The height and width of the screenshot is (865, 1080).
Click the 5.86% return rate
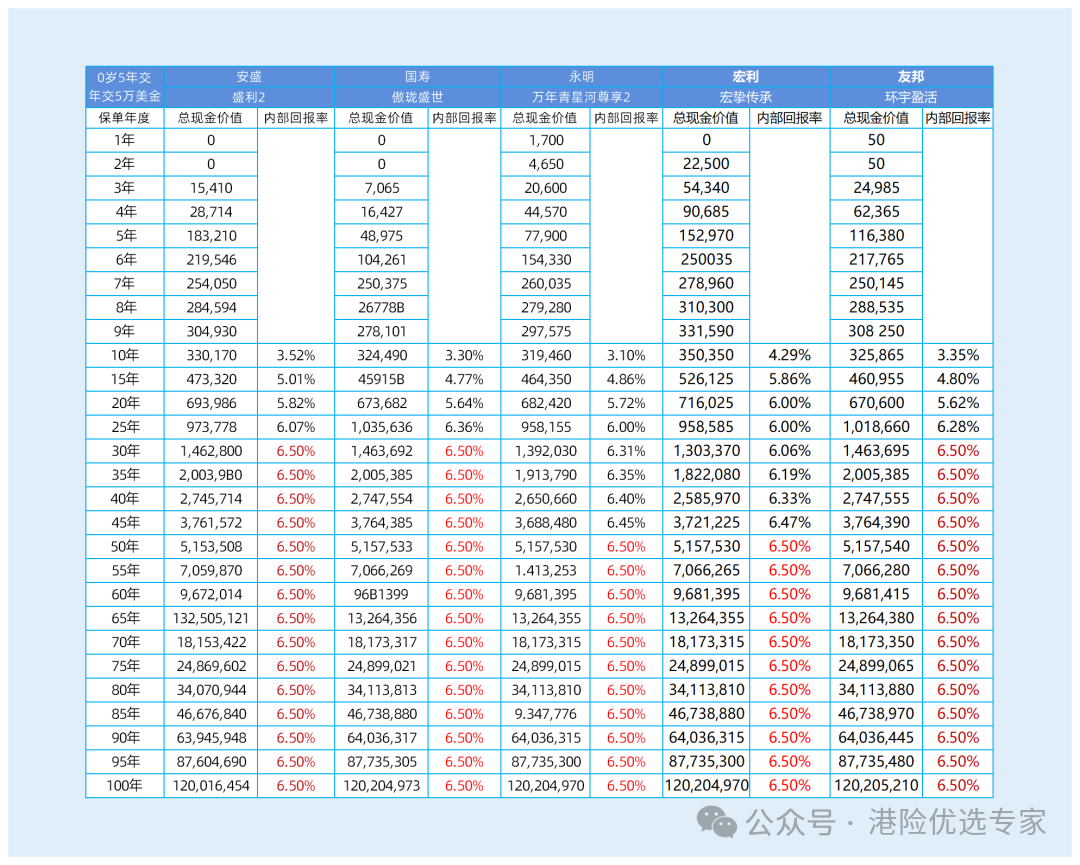pyautogui.click(x=789, y=379)
